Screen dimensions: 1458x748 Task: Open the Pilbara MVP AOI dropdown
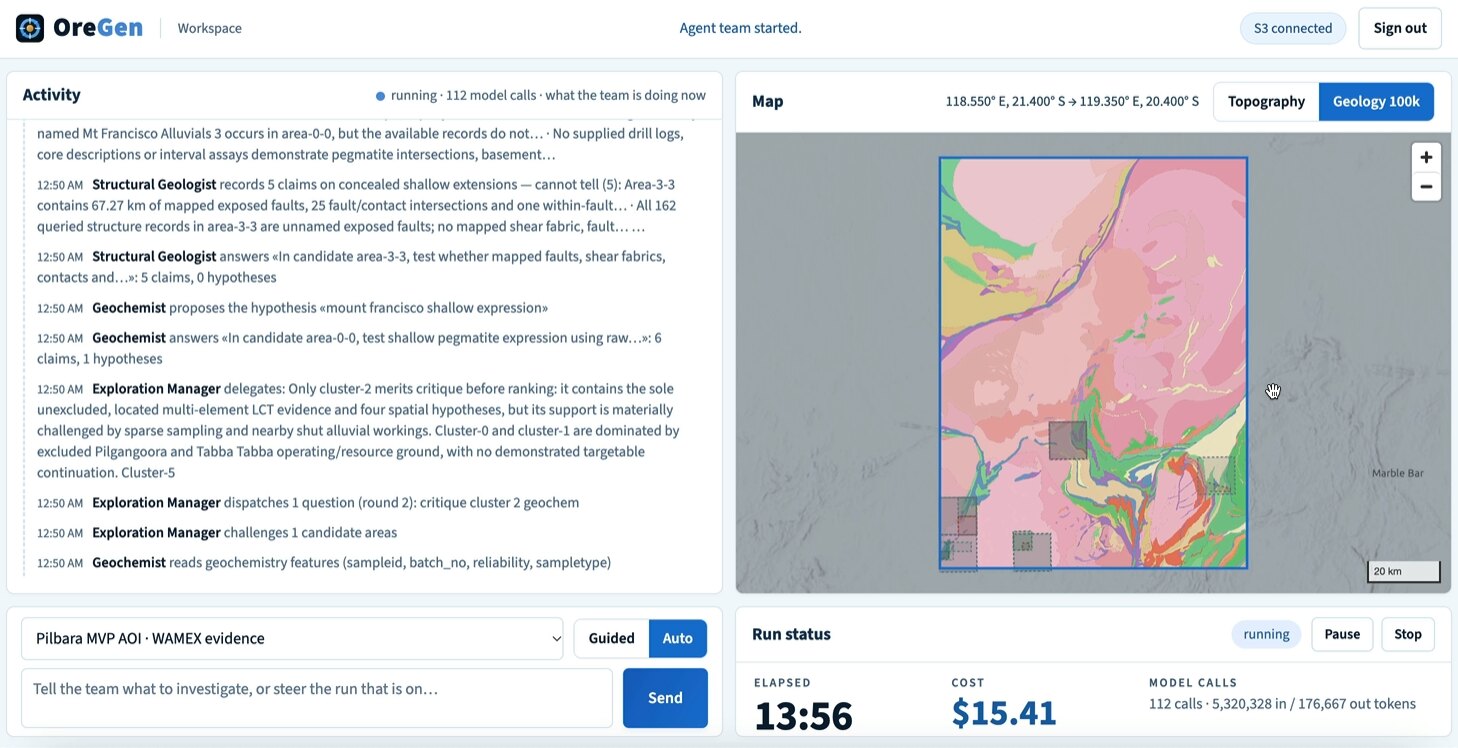293,639
